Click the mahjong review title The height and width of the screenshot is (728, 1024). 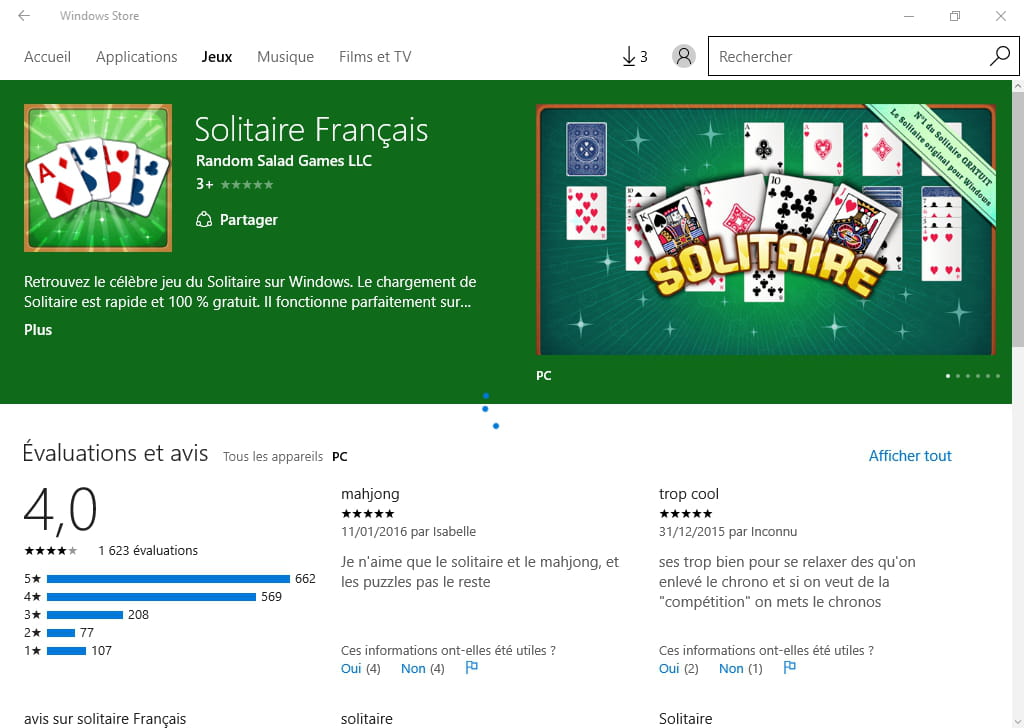coord(370,494)
